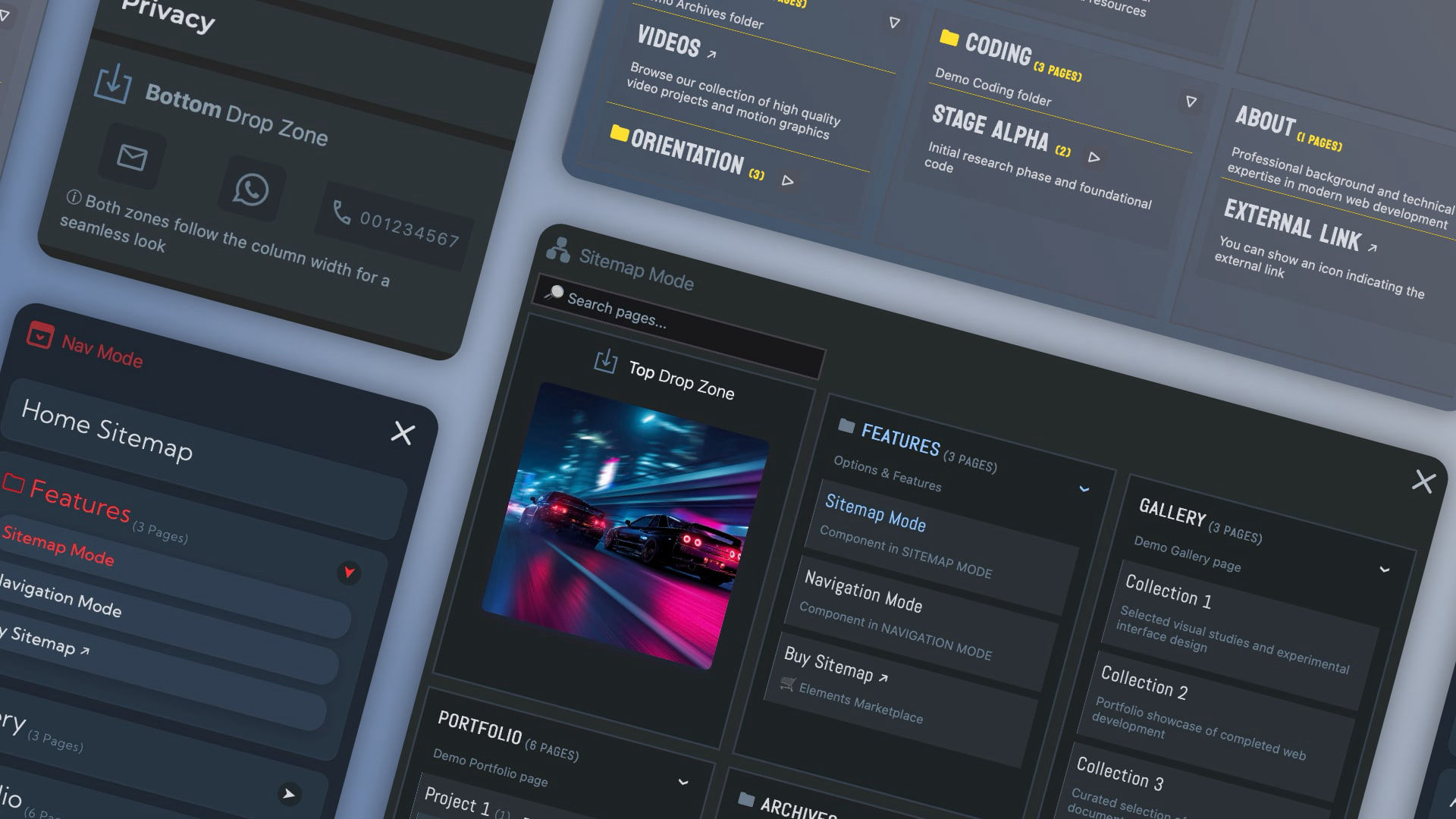The height and width of the screenshot is (819, 1456).
Task: Click the yellow Orientation folder icon
Action: pyautogui.click(x=620, y=133)
